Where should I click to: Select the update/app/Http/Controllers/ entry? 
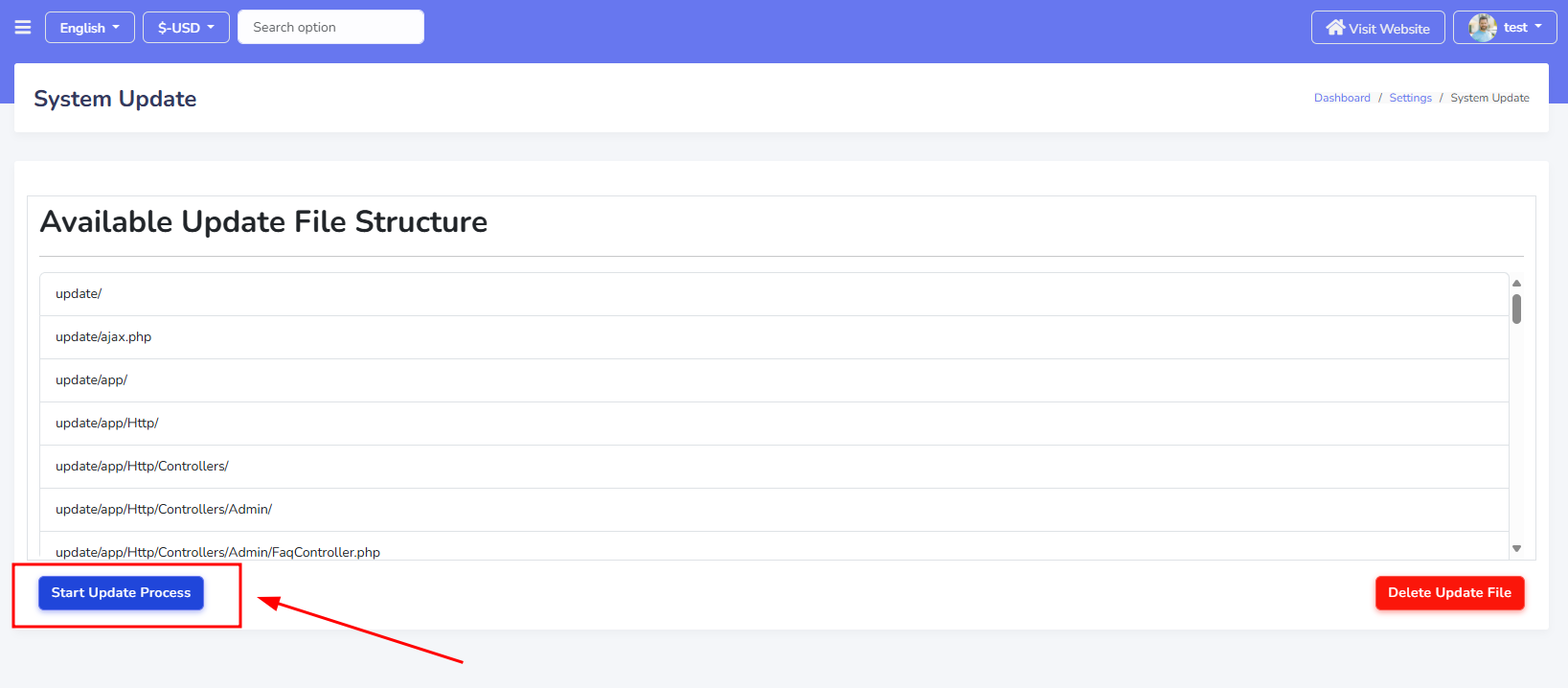point(774,467)
